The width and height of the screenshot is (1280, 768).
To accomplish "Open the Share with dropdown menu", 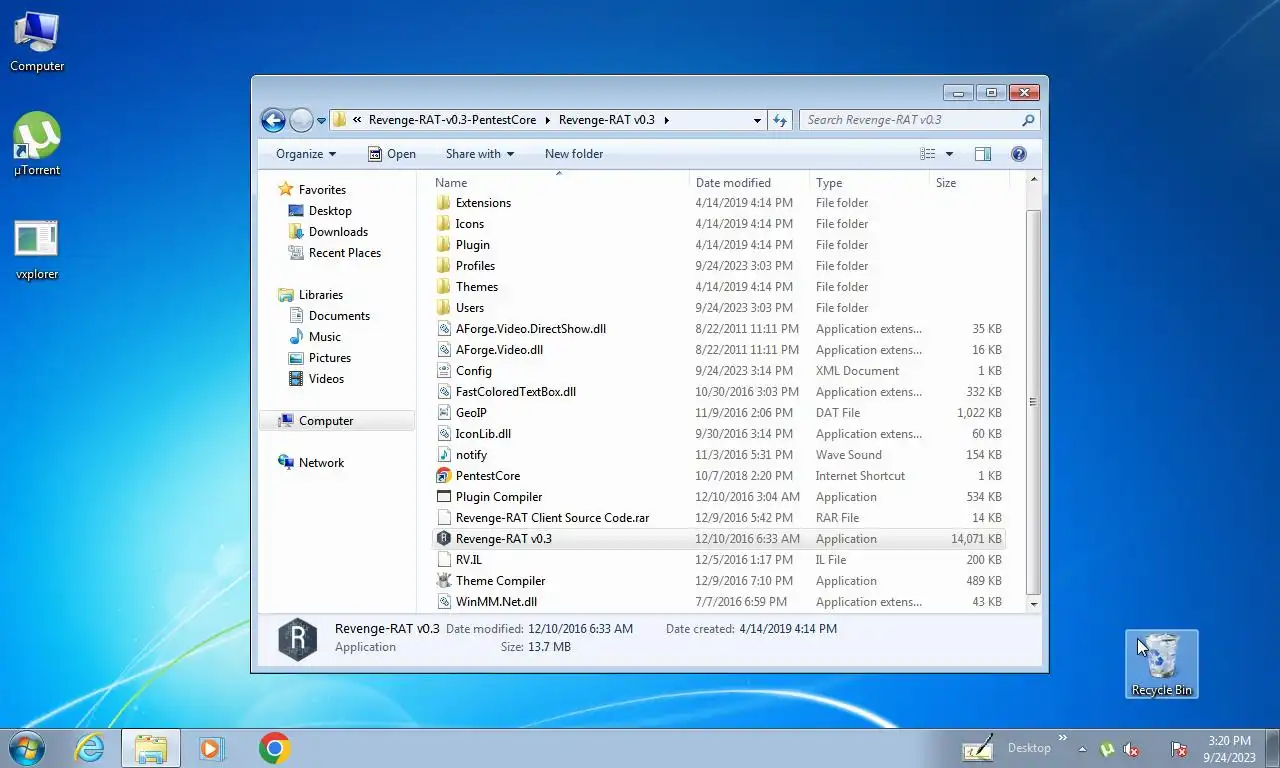I will (x=480, y=154).
